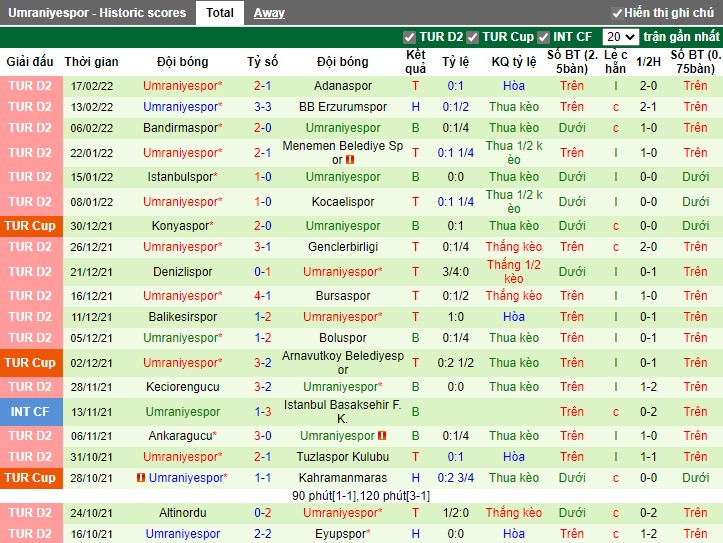This screenshot has height=543, width=723.
Task: Switch to the Total tab
Action: (219, 13)
